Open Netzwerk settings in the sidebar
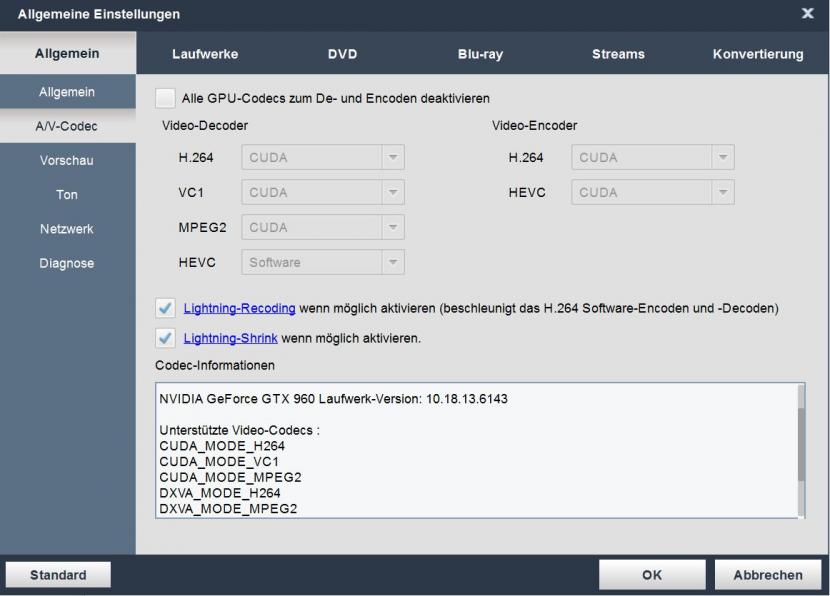830x596 pixels. tap(67, 229)
